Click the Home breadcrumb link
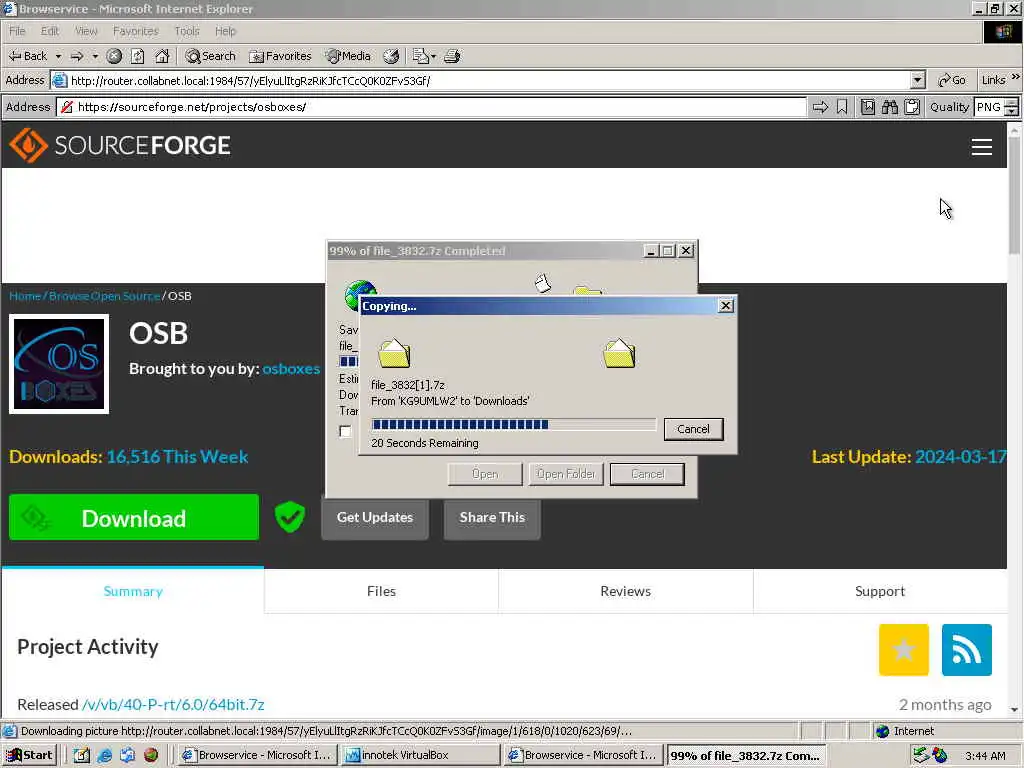 (25, 296)
